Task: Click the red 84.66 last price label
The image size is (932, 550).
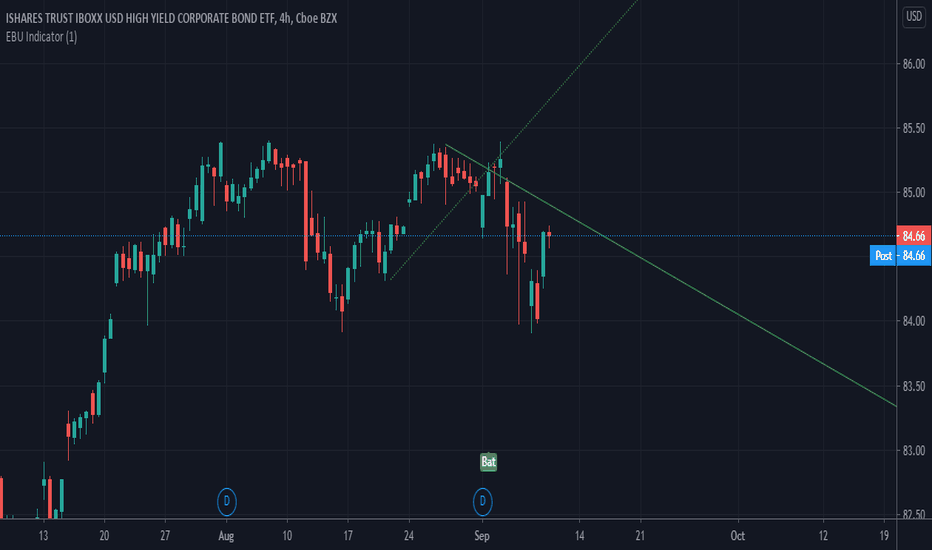Action: click(914, 236)
